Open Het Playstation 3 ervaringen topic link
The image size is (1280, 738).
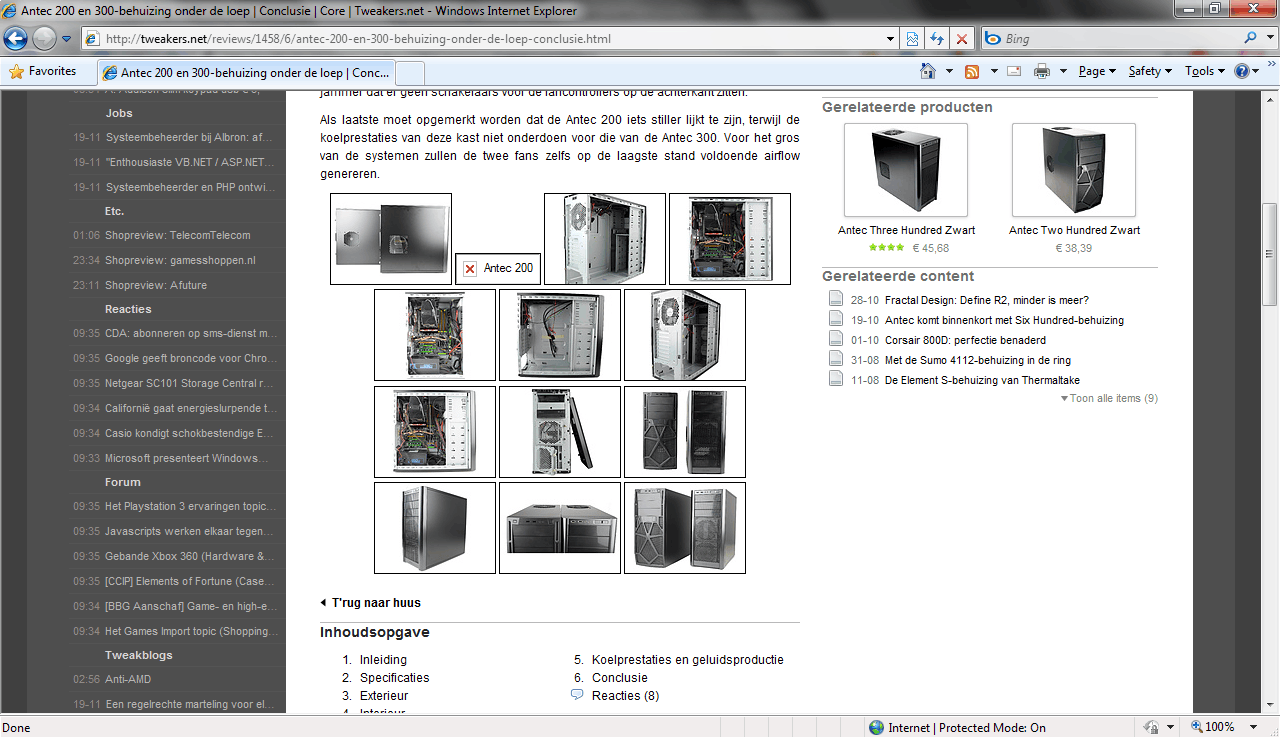tap(192, 506)
